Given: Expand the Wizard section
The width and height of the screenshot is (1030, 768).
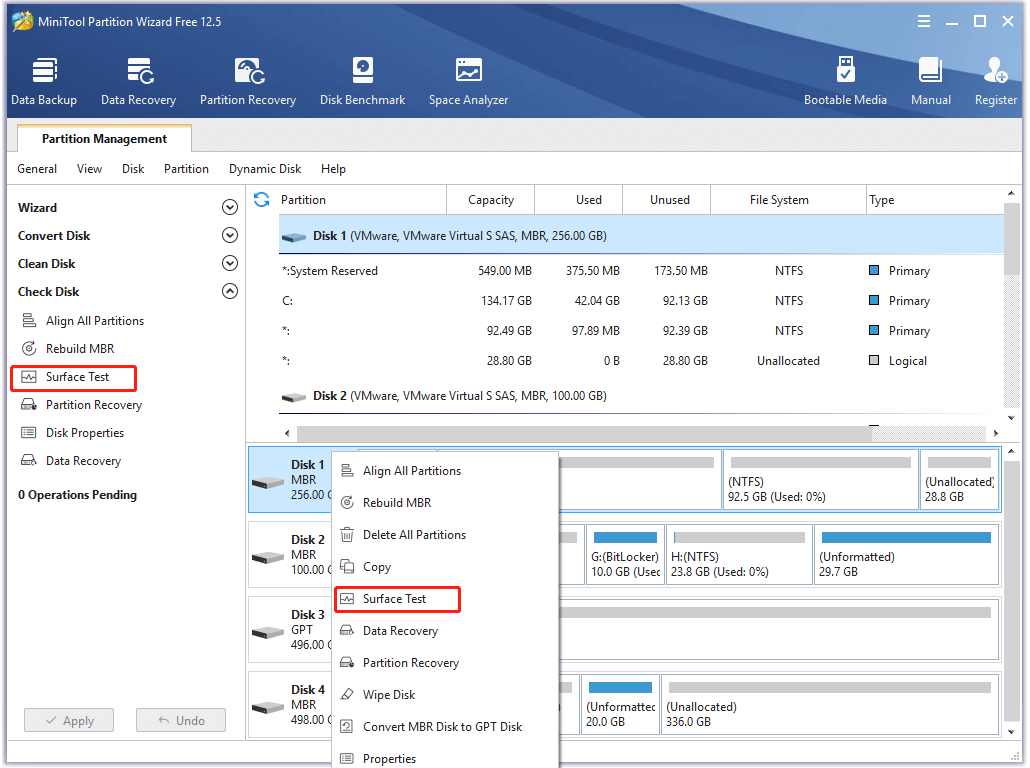Looking at the screenshot, I should tap(229, 207).
